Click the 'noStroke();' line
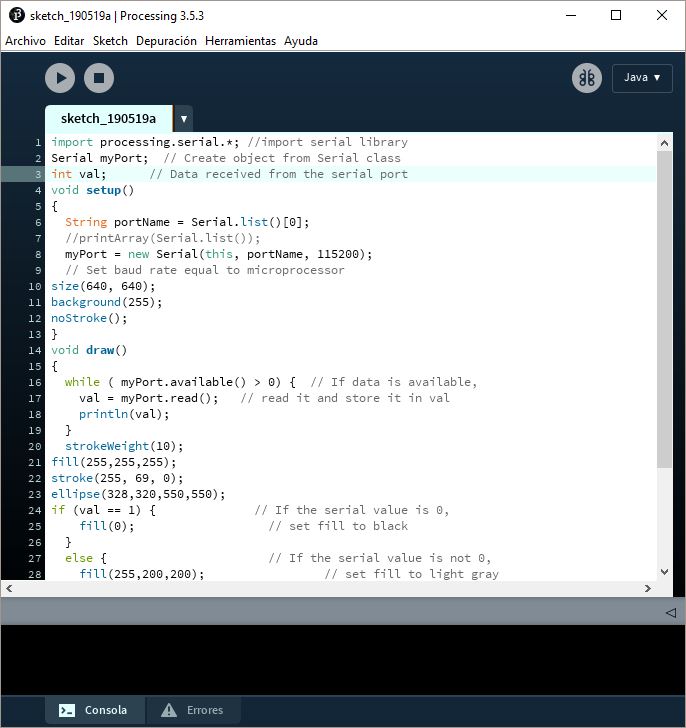Viewport: 686px width, 728px height. (x=89, y=318)
